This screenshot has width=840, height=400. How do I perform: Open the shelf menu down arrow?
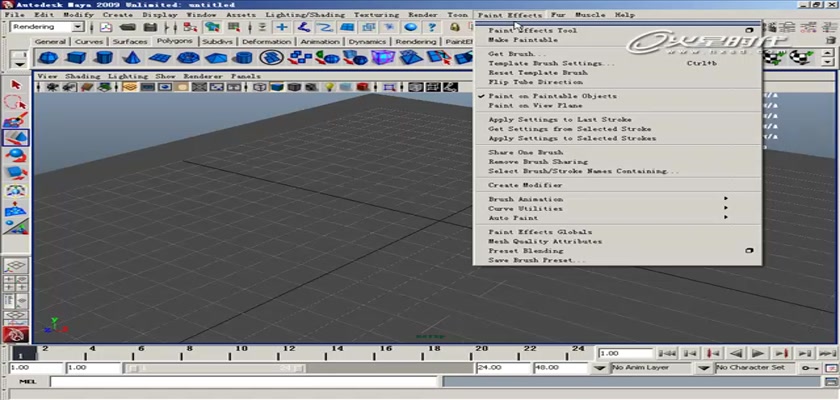point(20,65)
